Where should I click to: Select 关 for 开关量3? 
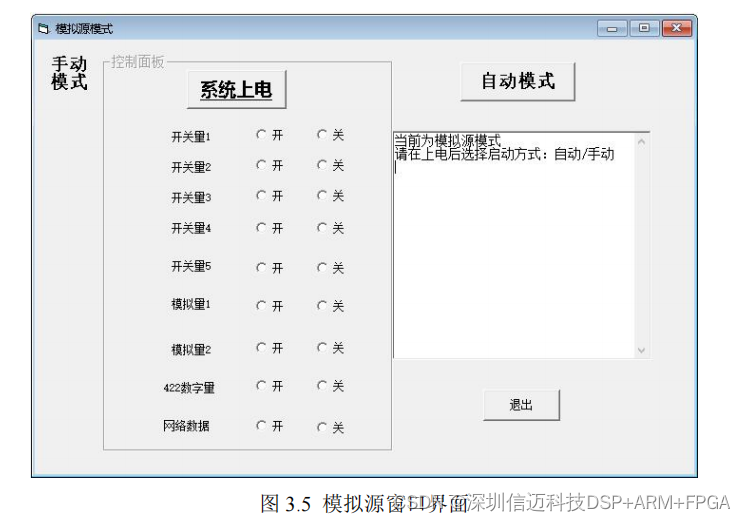click(x=322, y=195)
